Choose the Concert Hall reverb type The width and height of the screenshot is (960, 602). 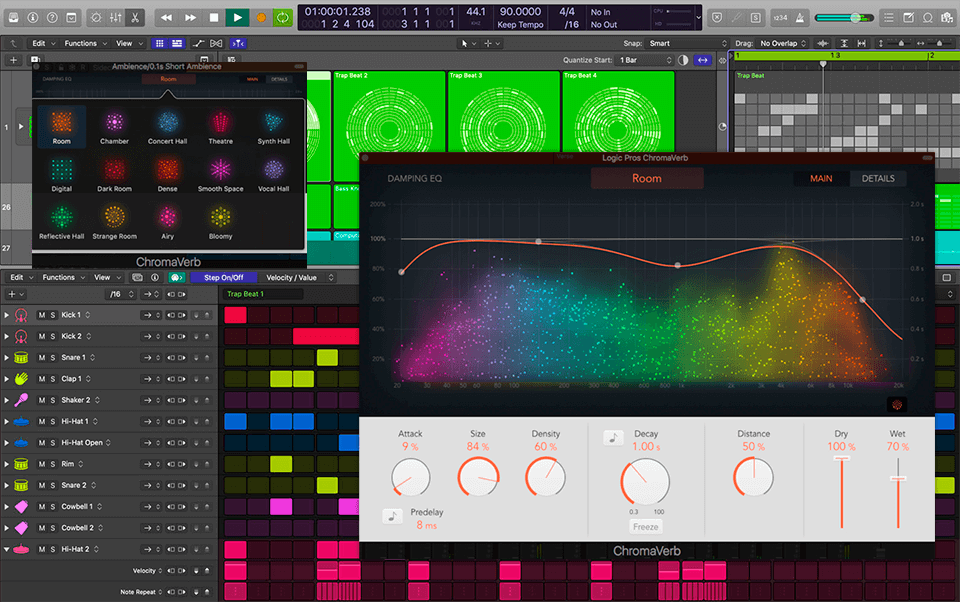167,122
